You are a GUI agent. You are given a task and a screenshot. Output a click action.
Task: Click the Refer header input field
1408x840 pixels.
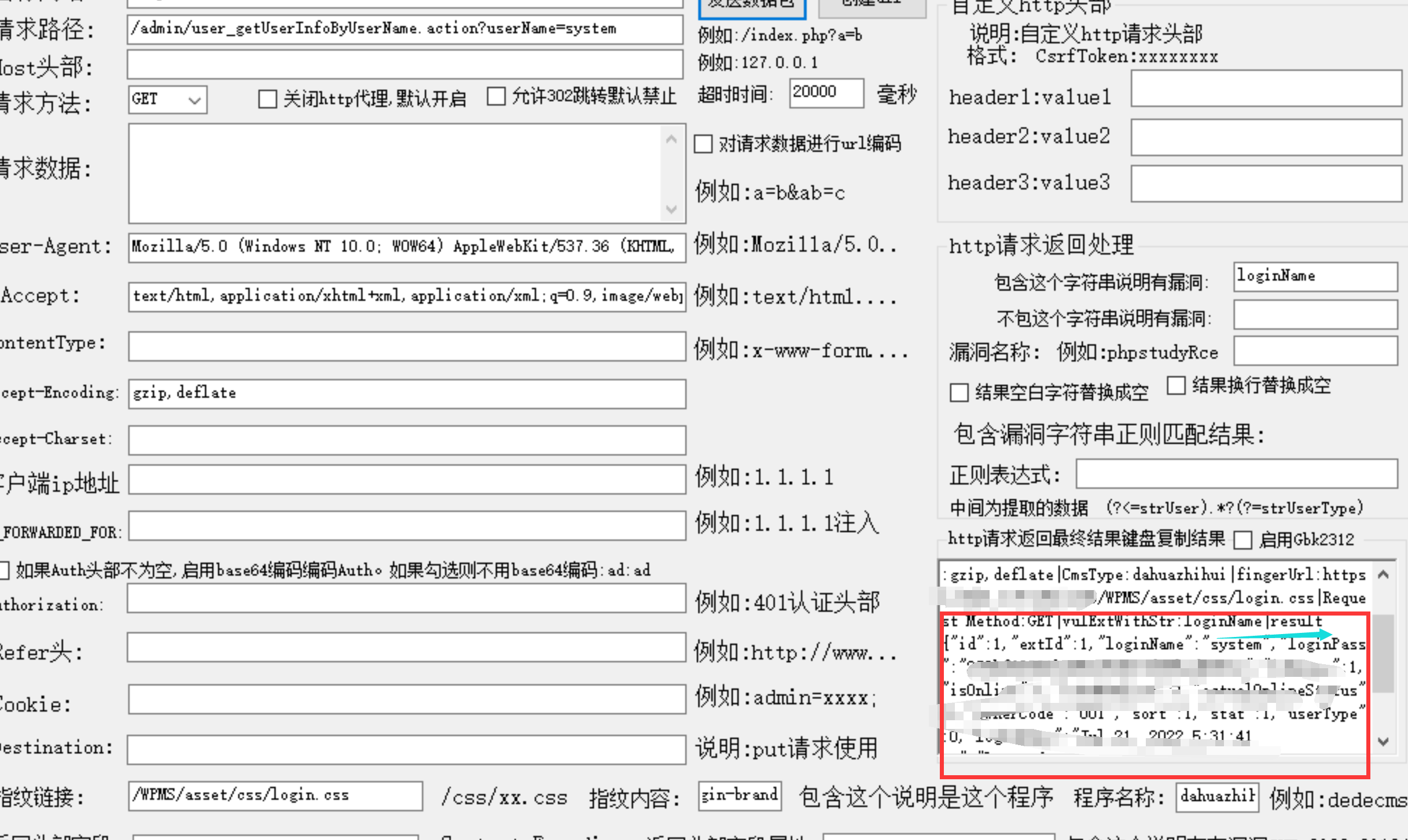406,647
